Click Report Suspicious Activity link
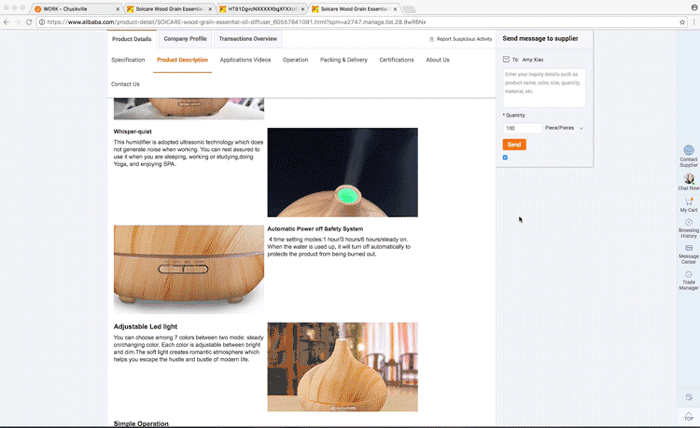The width and height of the screenshot is (700, 428). [x=461, y=39]
